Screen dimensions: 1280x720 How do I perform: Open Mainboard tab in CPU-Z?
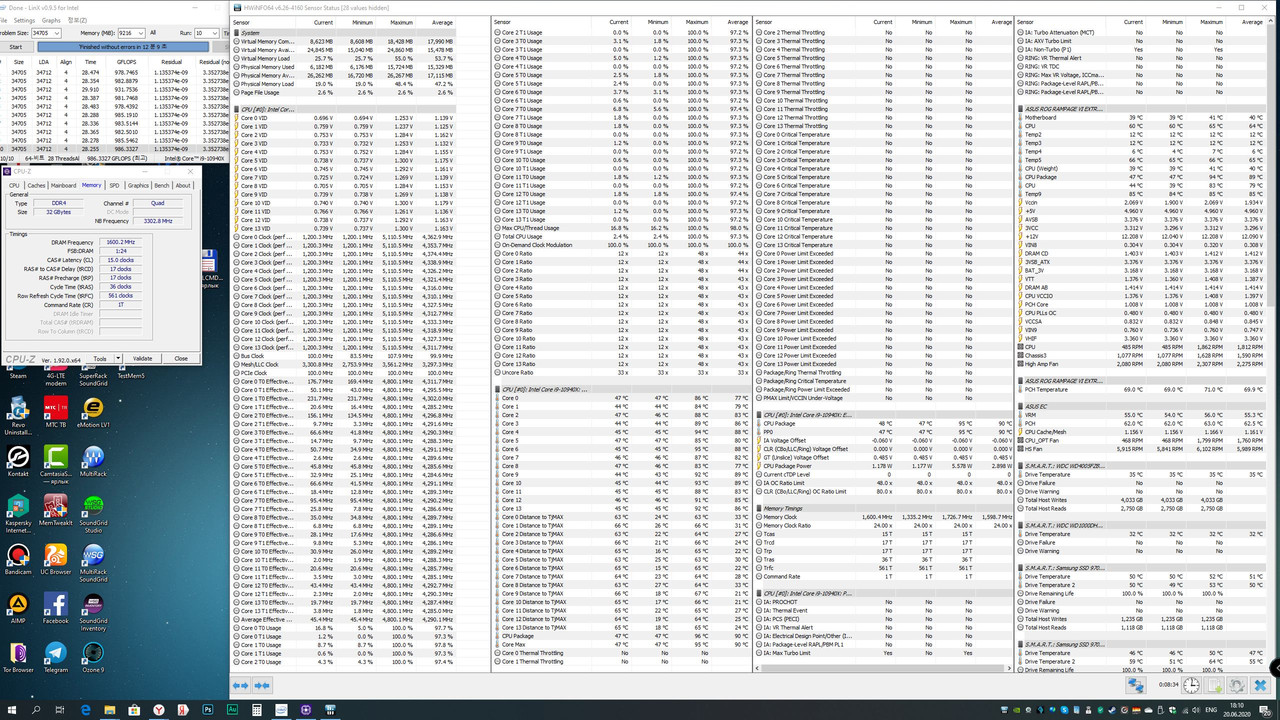[64, 185]
